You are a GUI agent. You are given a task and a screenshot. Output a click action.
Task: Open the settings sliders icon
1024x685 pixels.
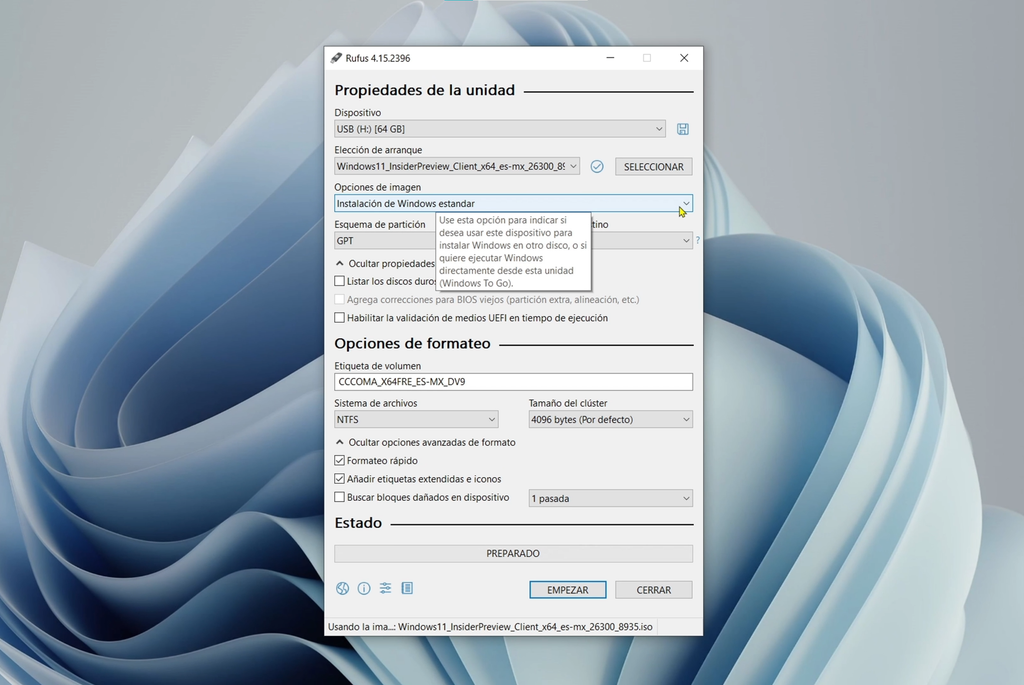click(385, 588)
